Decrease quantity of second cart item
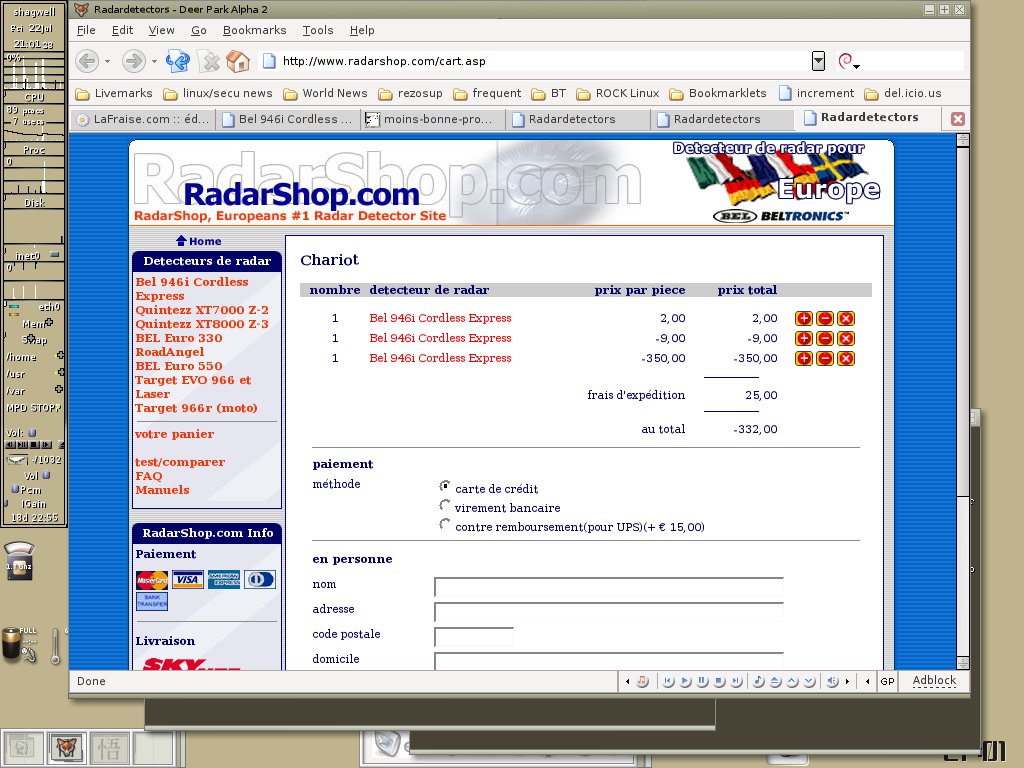1024x768 pixels. pyautogui.click(x=825, y=338)
